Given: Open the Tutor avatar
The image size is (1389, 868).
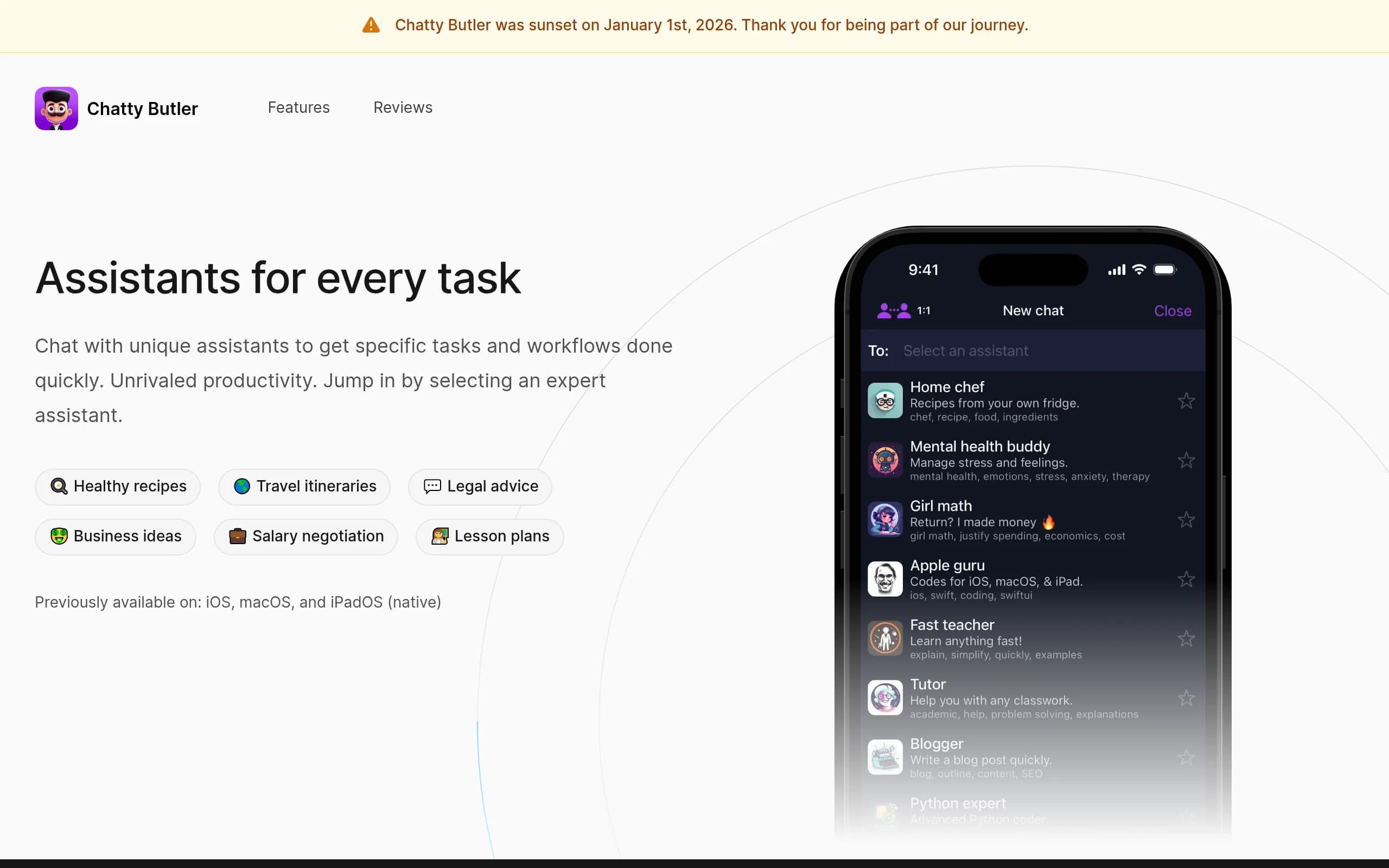Looking at the screenshot, I should (885, 698).
